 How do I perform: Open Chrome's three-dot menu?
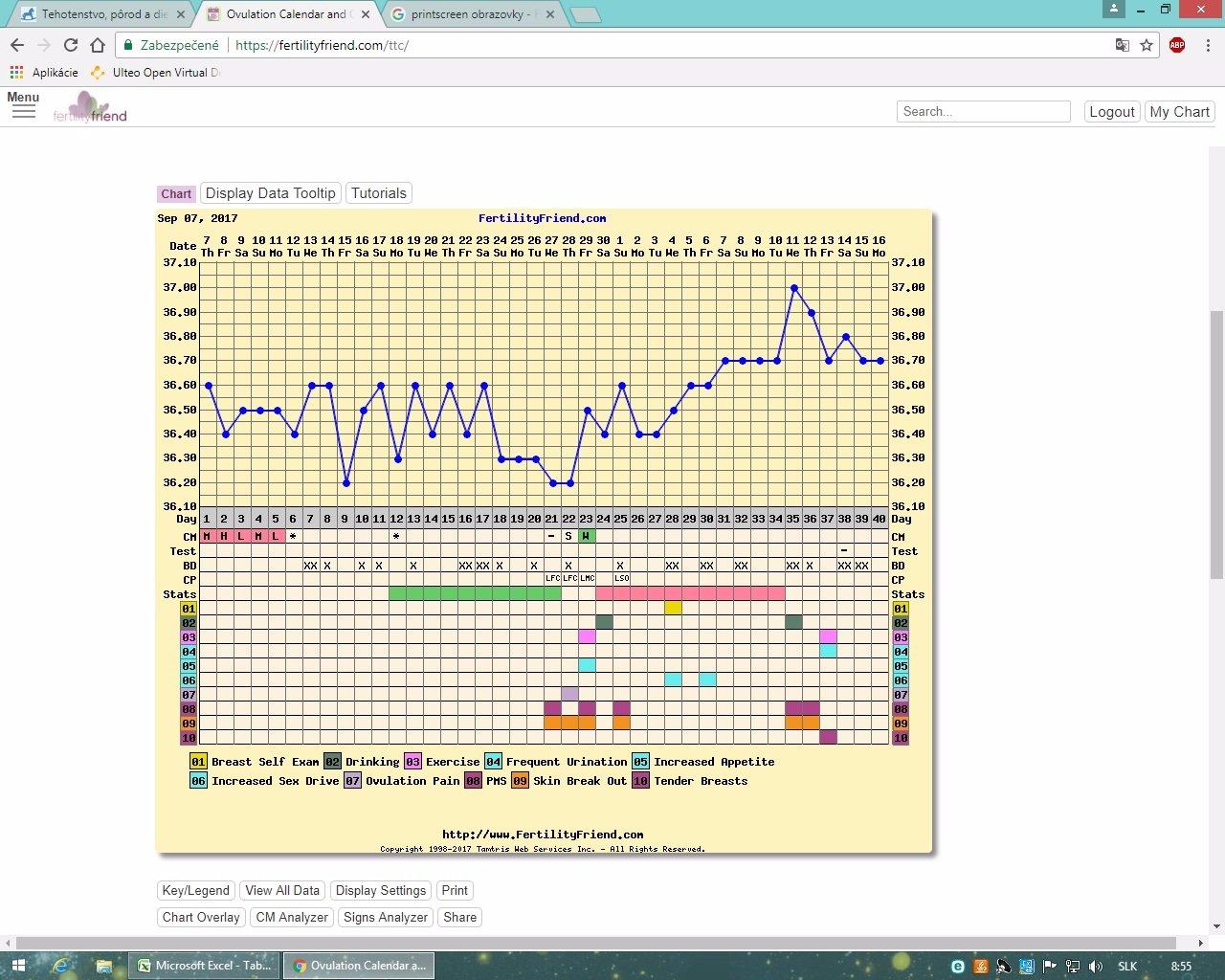(1208, 45)
